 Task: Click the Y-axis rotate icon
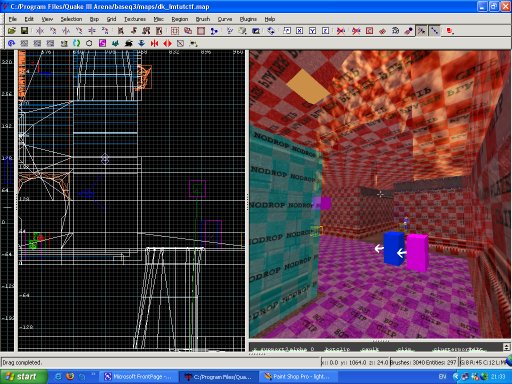79,31
